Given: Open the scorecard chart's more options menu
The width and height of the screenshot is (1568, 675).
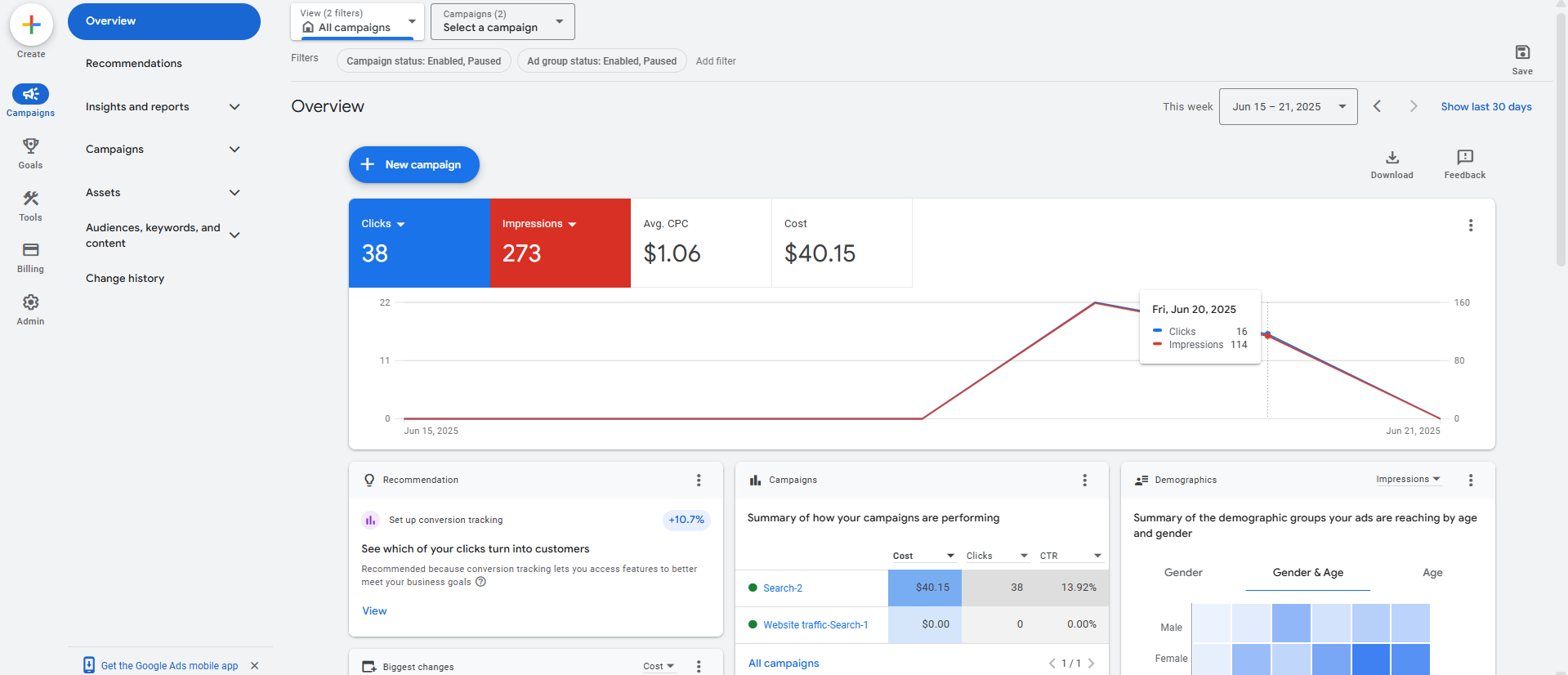Looking at the screenshot, I should 1471,226.
